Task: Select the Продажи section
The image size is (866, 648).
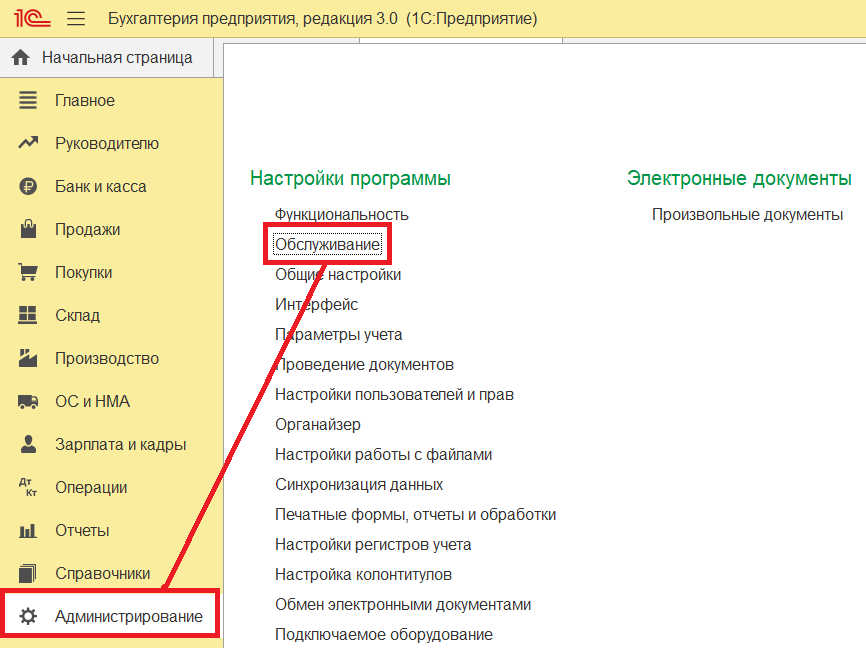Action: click(87, 229)
